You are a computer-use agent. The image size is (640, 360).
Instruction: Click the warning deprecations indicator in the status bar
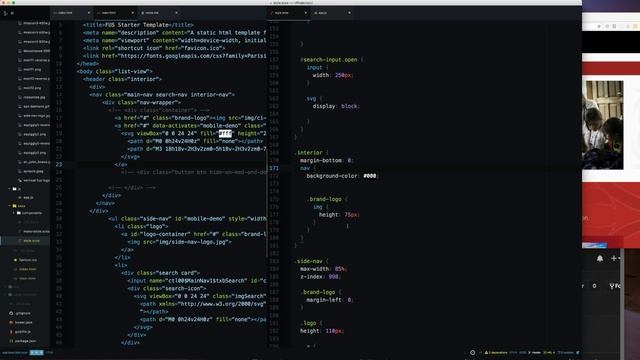pyautogui.click(x=496, y=353)
